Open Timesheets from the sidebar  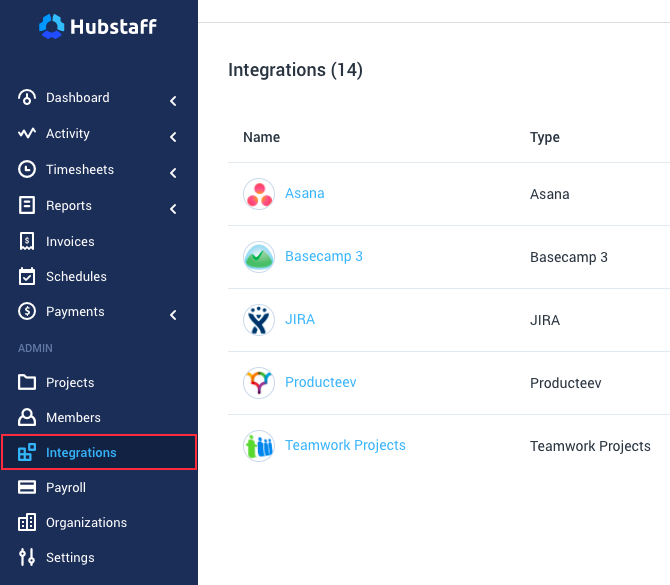point(80,169)
